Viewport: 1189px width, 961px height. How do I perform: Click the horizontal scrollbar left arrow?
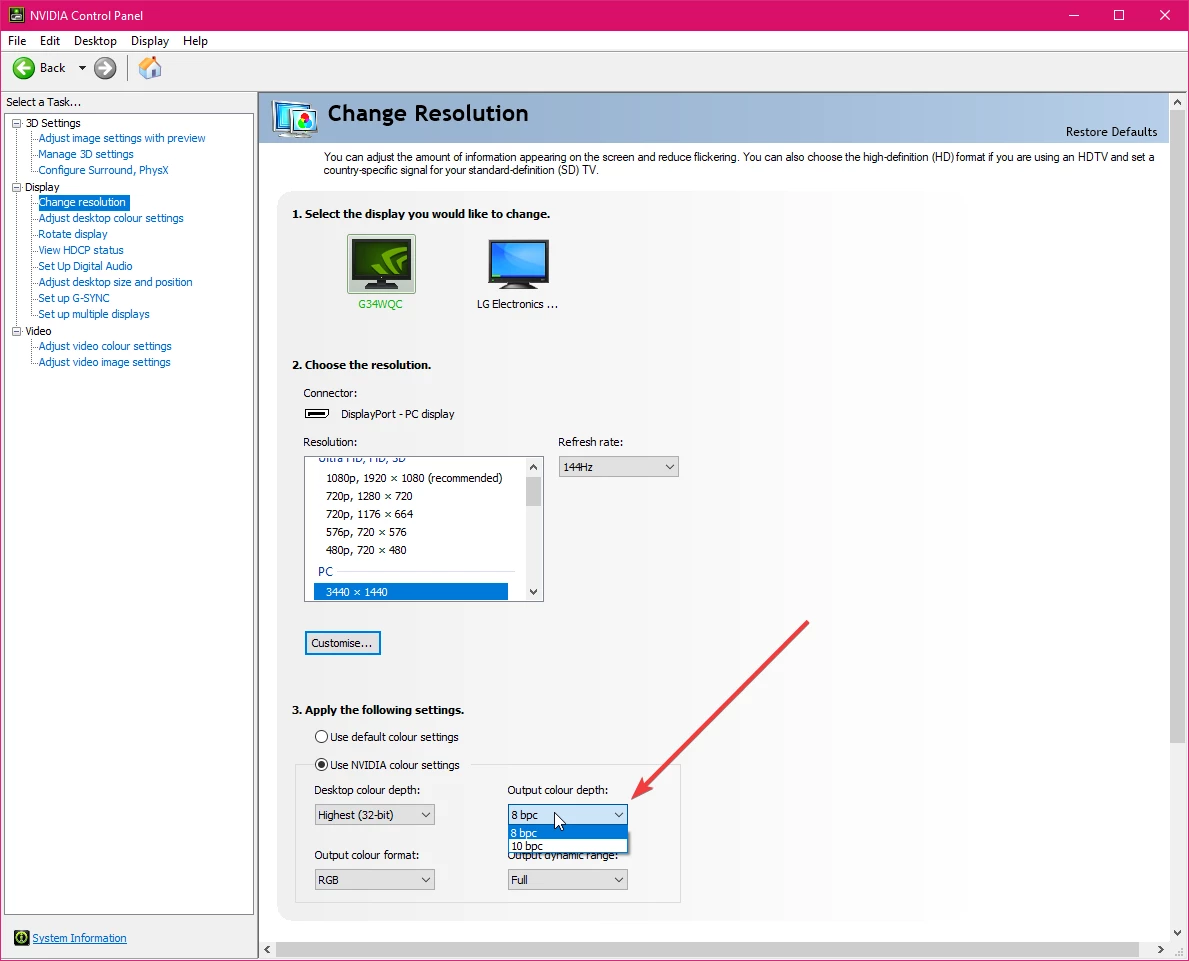[x=267, y=950]
